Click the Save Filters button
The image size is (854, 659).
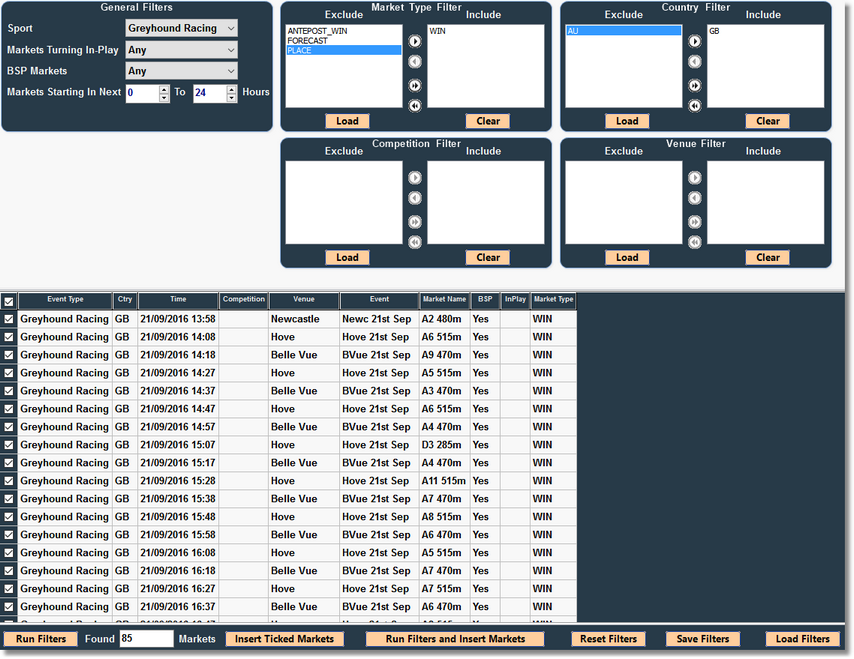pyautogui.click(x=701, y=639)
